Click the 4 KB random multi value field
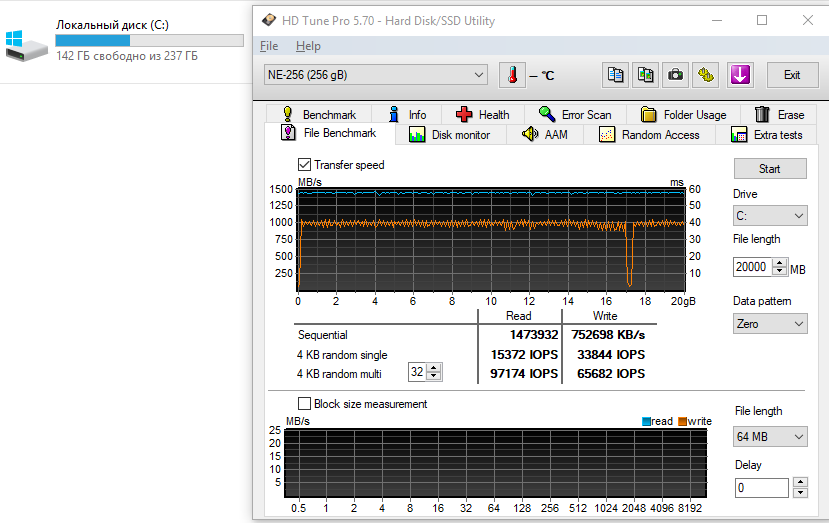 [x=417, y=372]
